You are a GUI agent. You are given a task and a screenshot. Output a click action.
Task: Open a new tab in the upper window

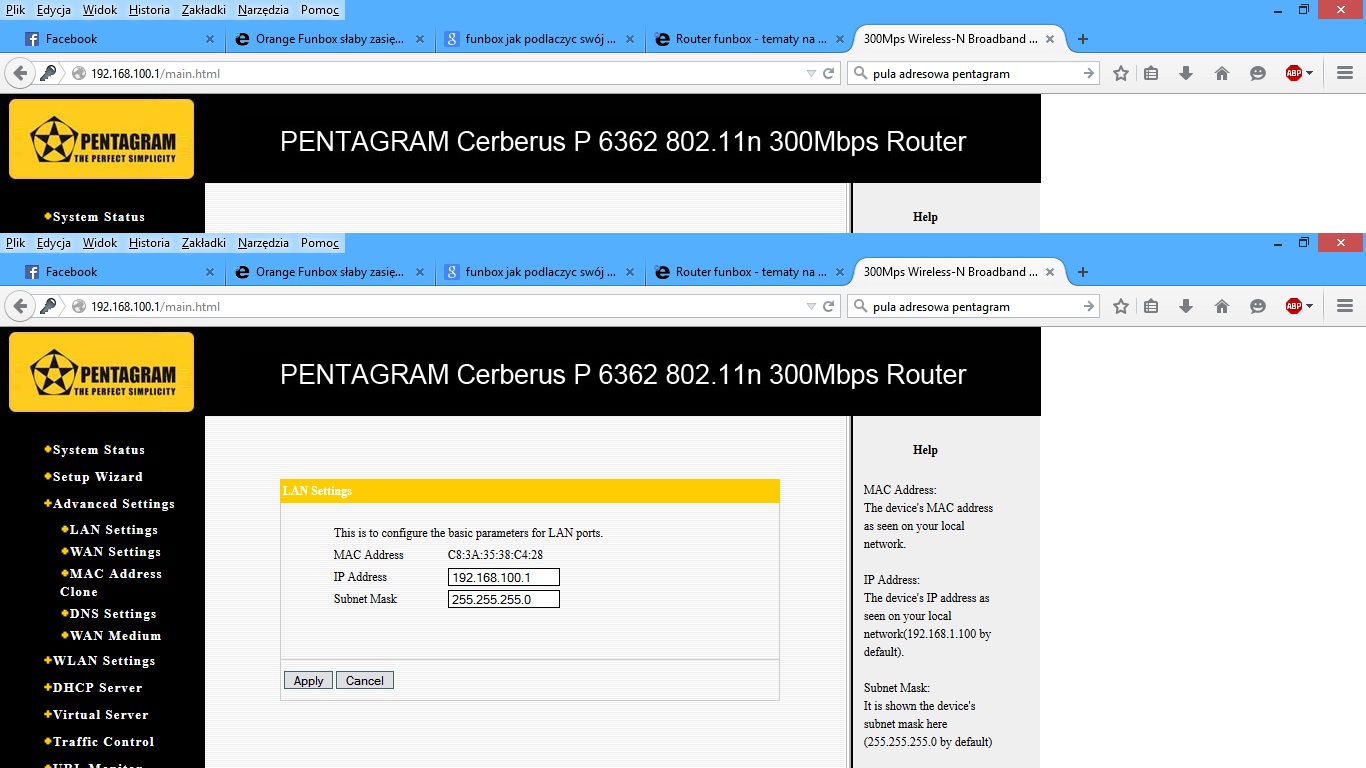click(1083, 39)
